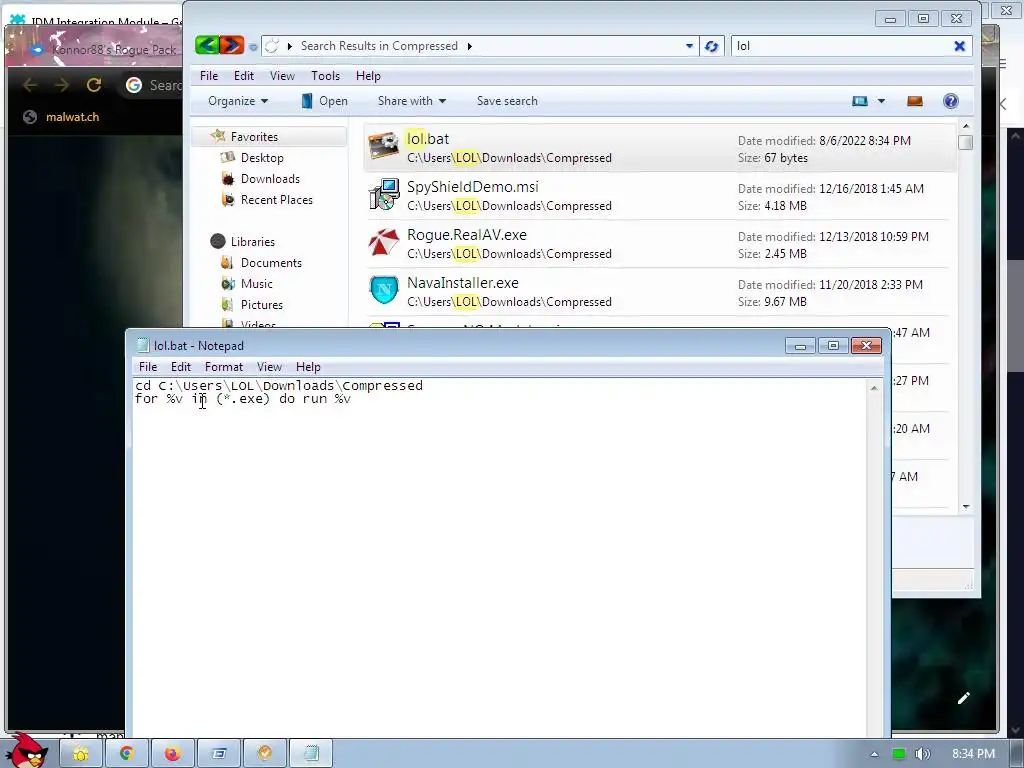
Task: Click Chrome's back arrow
Action: (x=30, y=85)
